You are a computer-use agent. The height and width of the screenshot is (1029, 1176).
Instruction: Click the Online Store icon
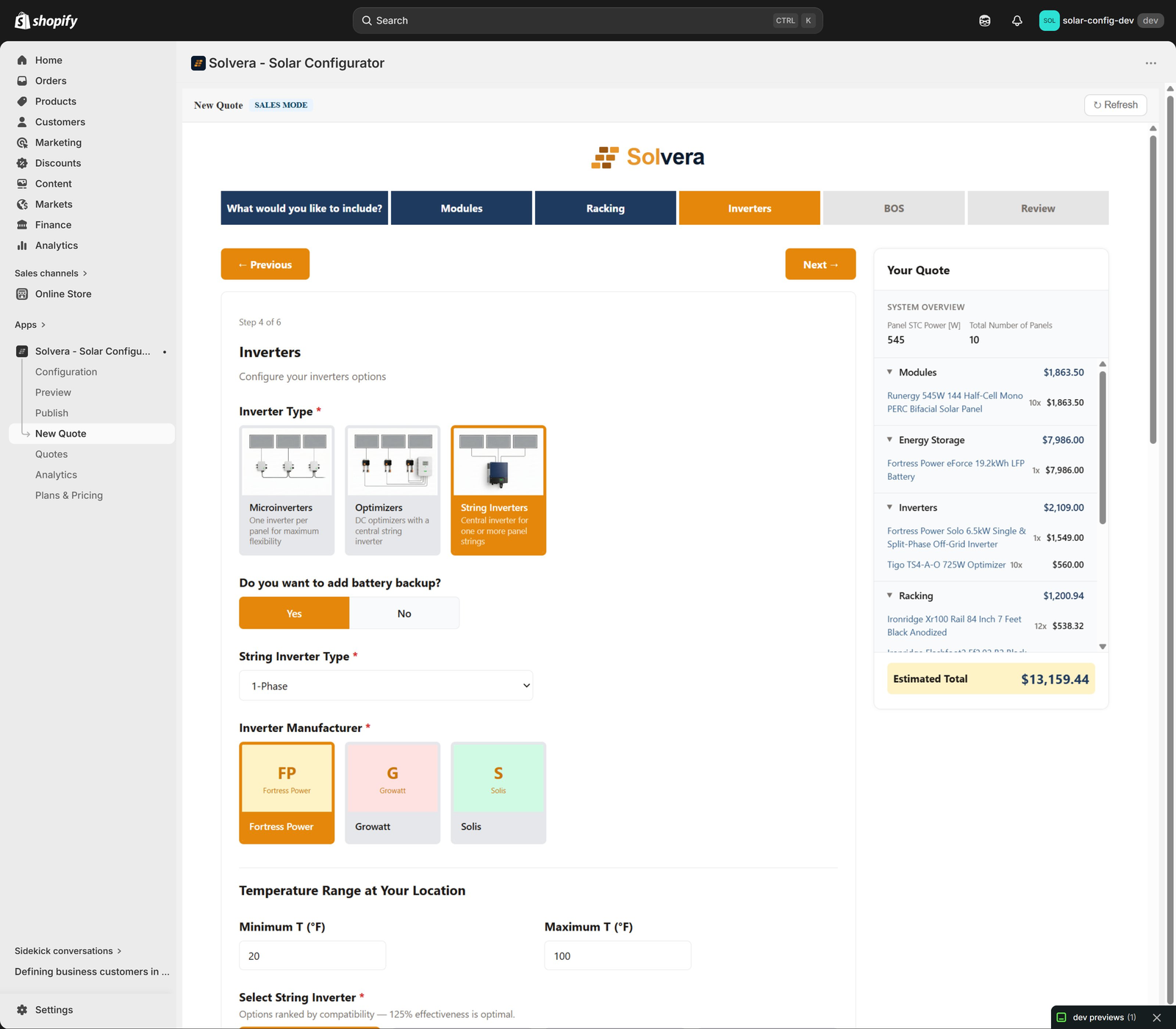tap(22, 294)
